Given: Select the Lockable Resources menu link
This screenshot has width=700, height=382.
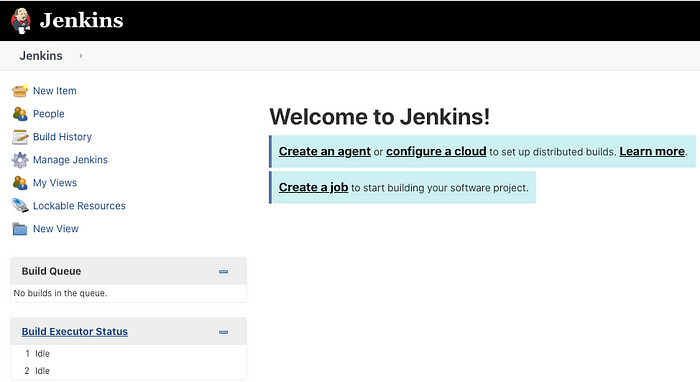Looking at the screenshot, I should pos(79,206).
